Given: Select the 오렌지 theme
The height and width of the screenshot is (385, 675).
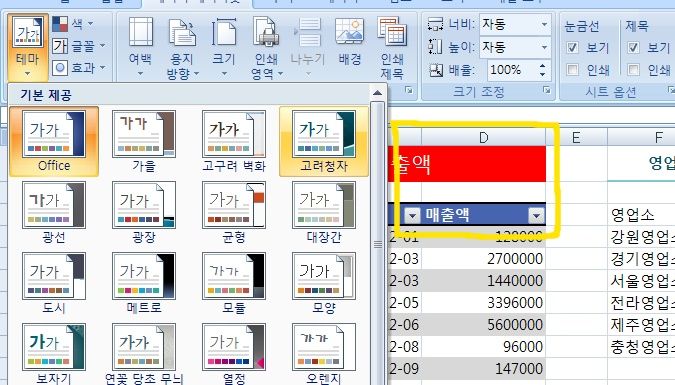Looking at the screenshot, I should [324, 353].
